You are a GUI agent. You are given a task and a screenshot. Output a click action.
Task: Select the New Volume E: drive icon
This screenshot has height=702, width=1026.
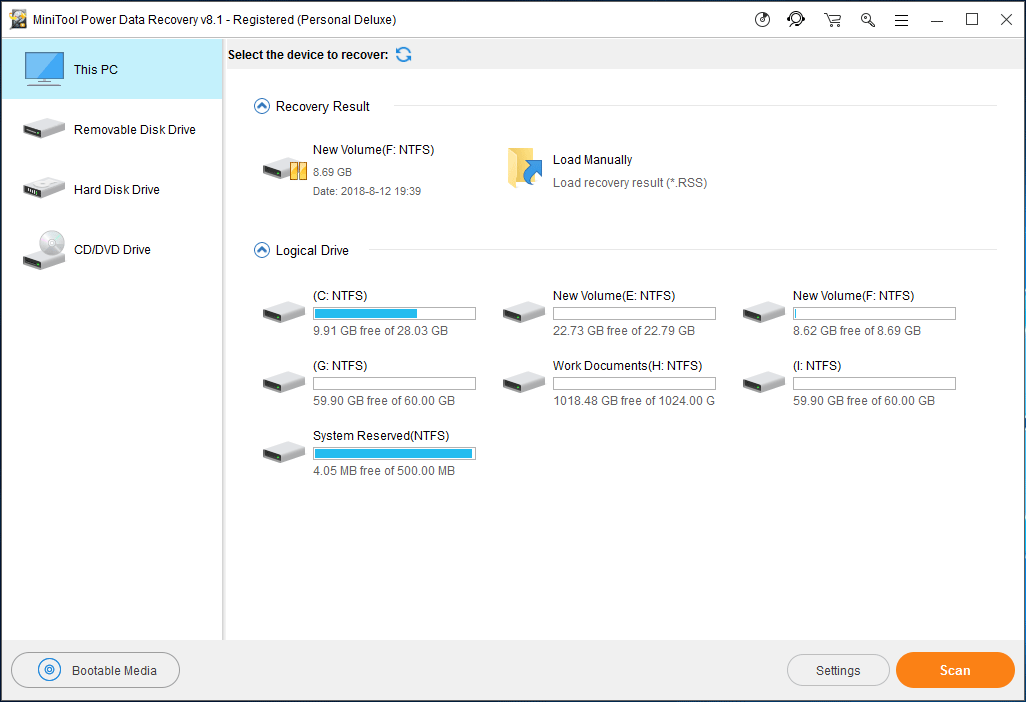click(x=523, y=312)
